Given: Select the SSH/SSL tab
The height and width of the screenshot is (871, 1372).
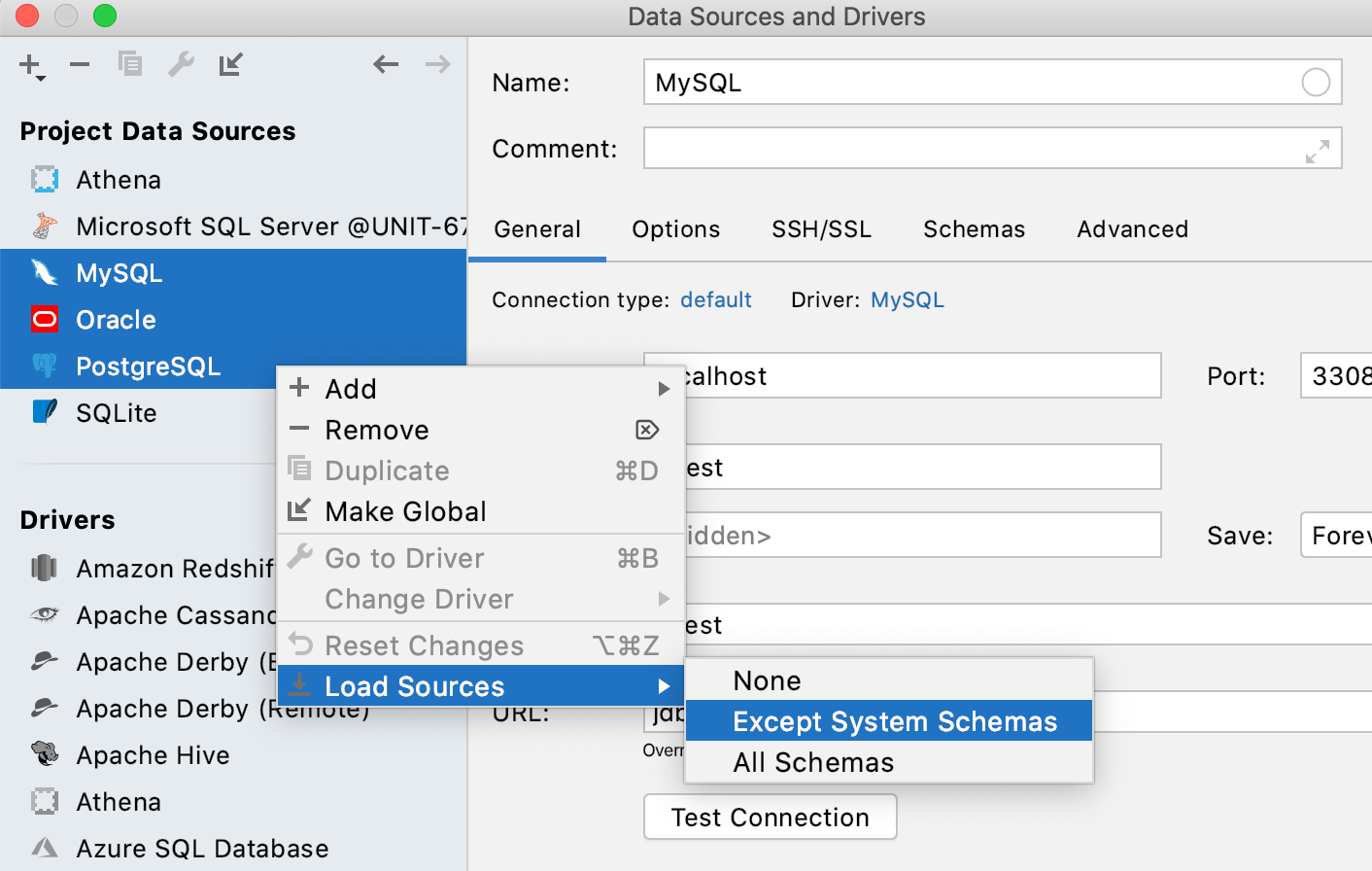Looking at the screenshot, I should [821, 229].
